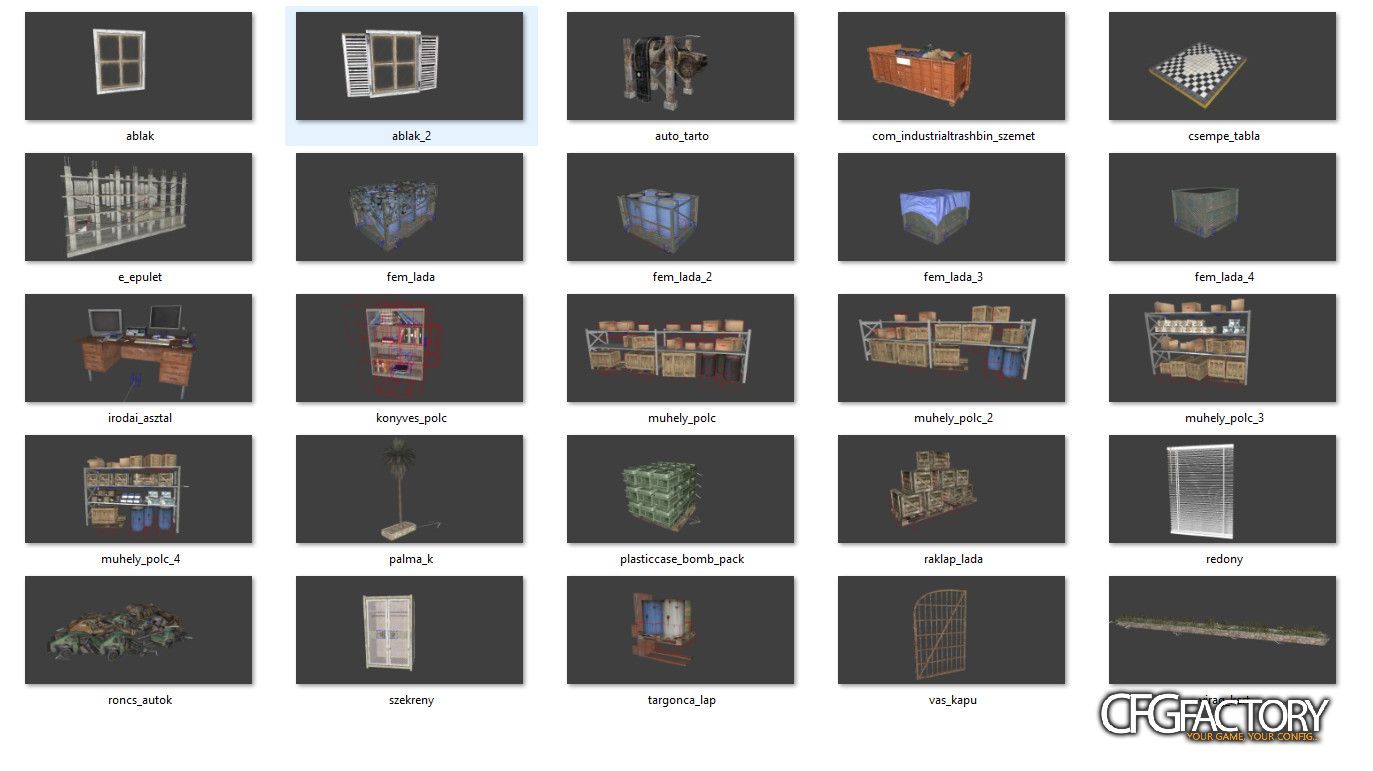Screen dimensions: 1373x771
Task: Open the auto_tarto car holder thumbnail
Action: 681,66
